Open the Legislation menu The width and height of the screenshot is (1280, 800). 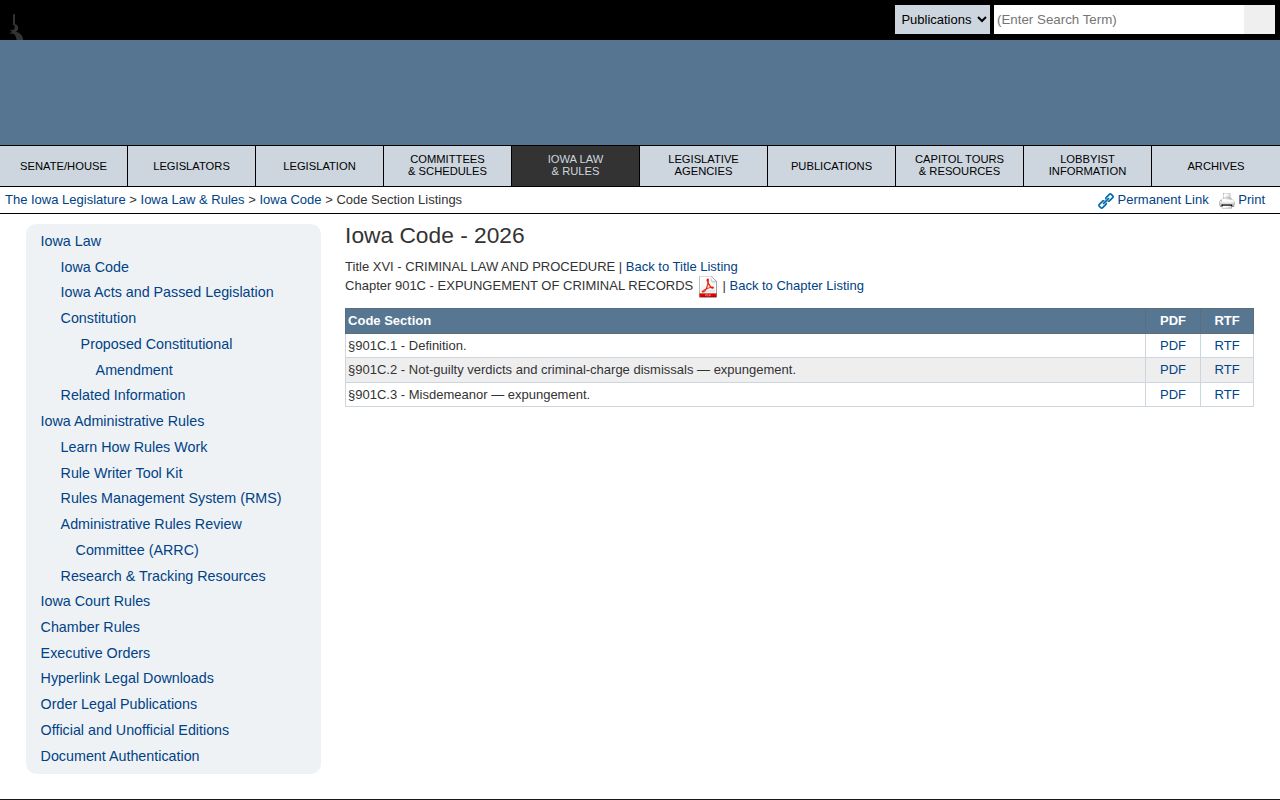coord(319,166)
